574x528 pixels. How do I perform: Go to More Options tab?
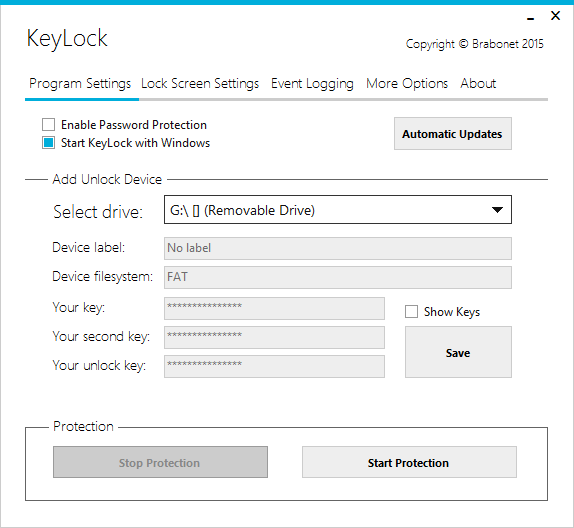(407, 83)
